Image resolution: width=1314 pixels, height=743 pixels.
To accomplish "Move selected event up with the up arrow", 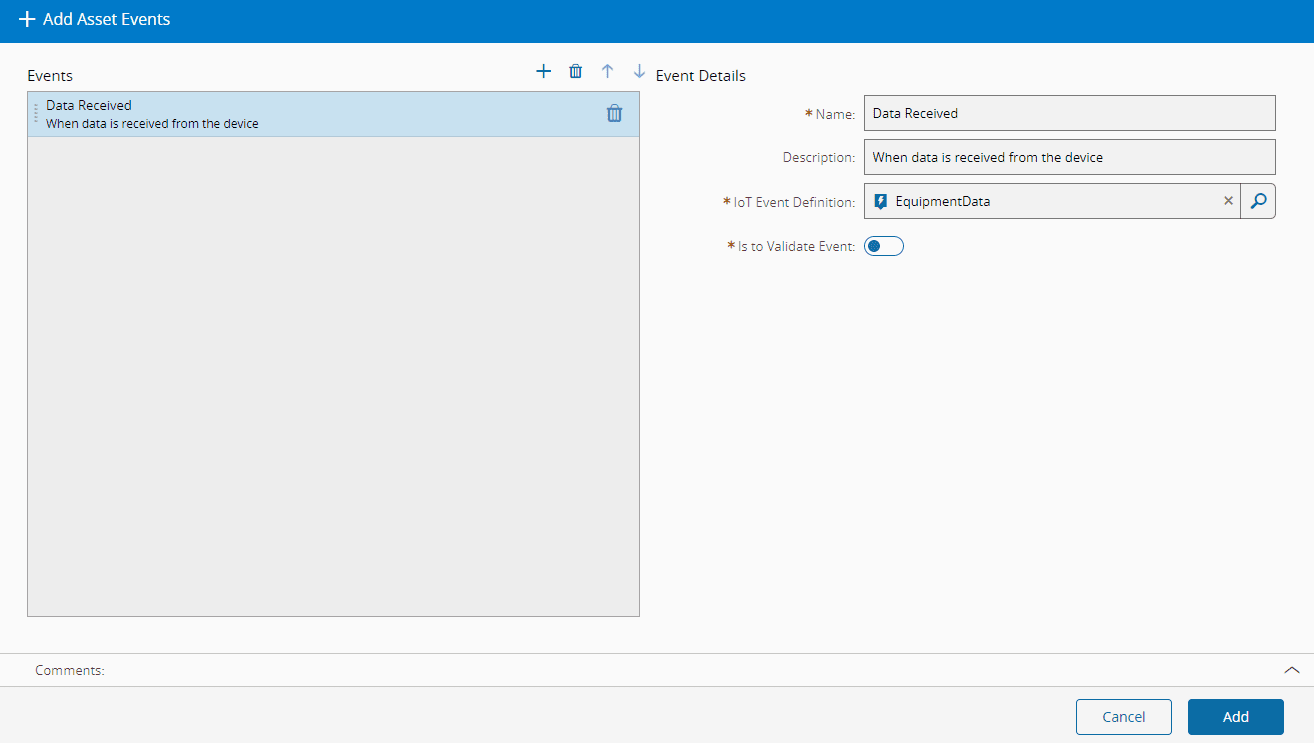I will click(x=607, y=71).
